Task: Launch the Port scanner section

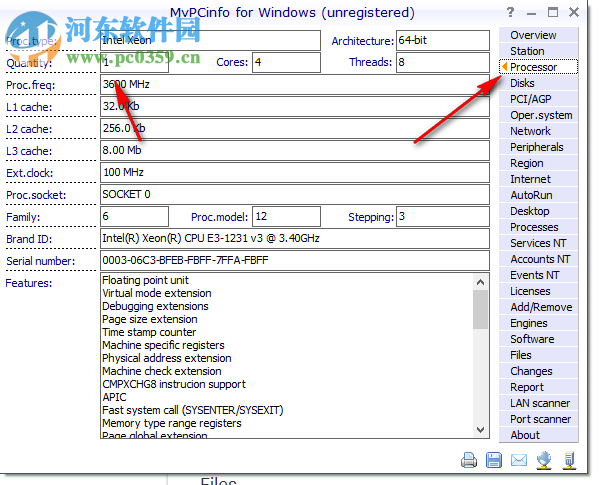Action: pyautogui.click(x=538, y=420)
